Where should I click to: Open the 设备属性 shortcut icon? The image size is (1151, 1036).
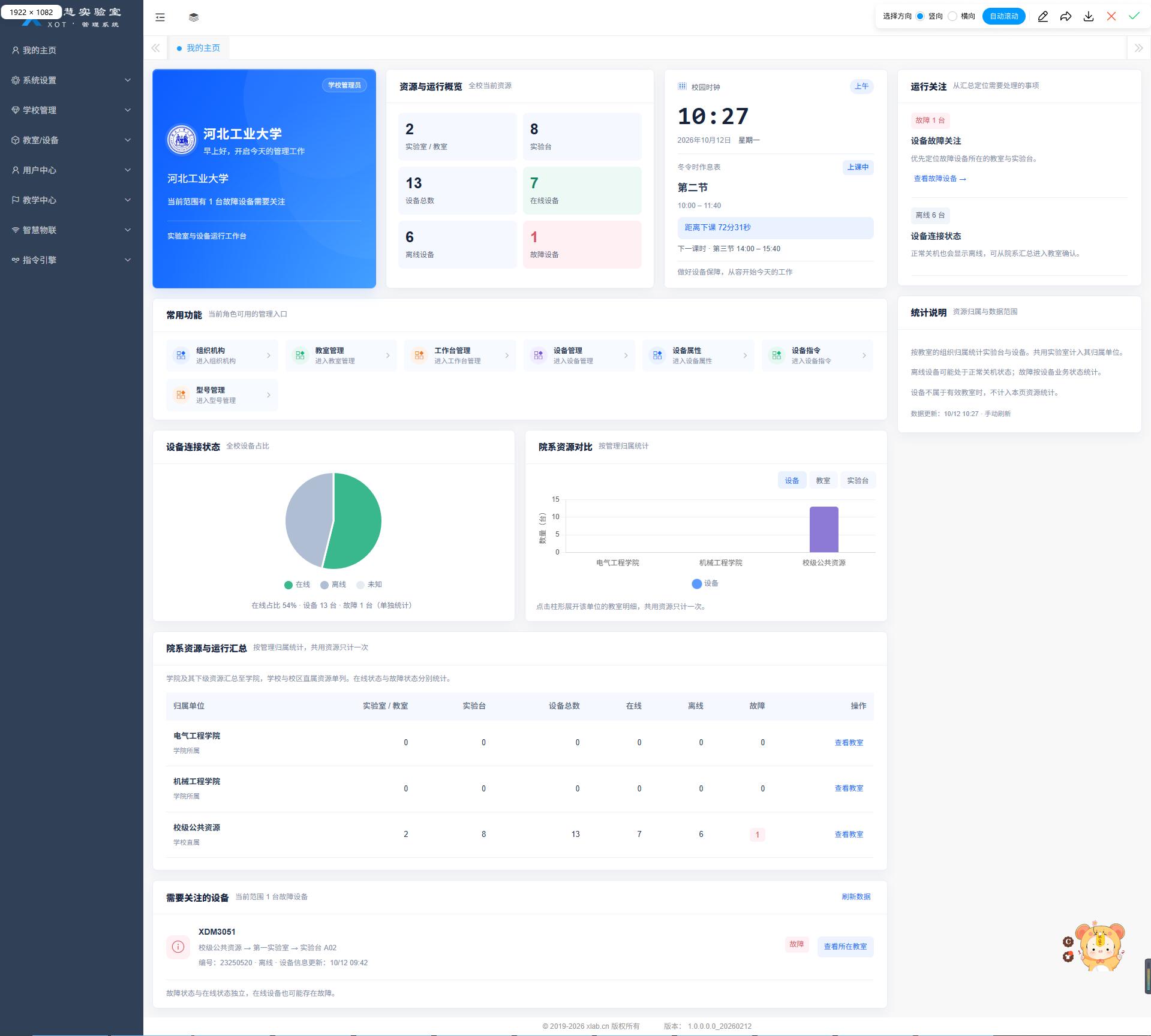[x=657, y=356]
